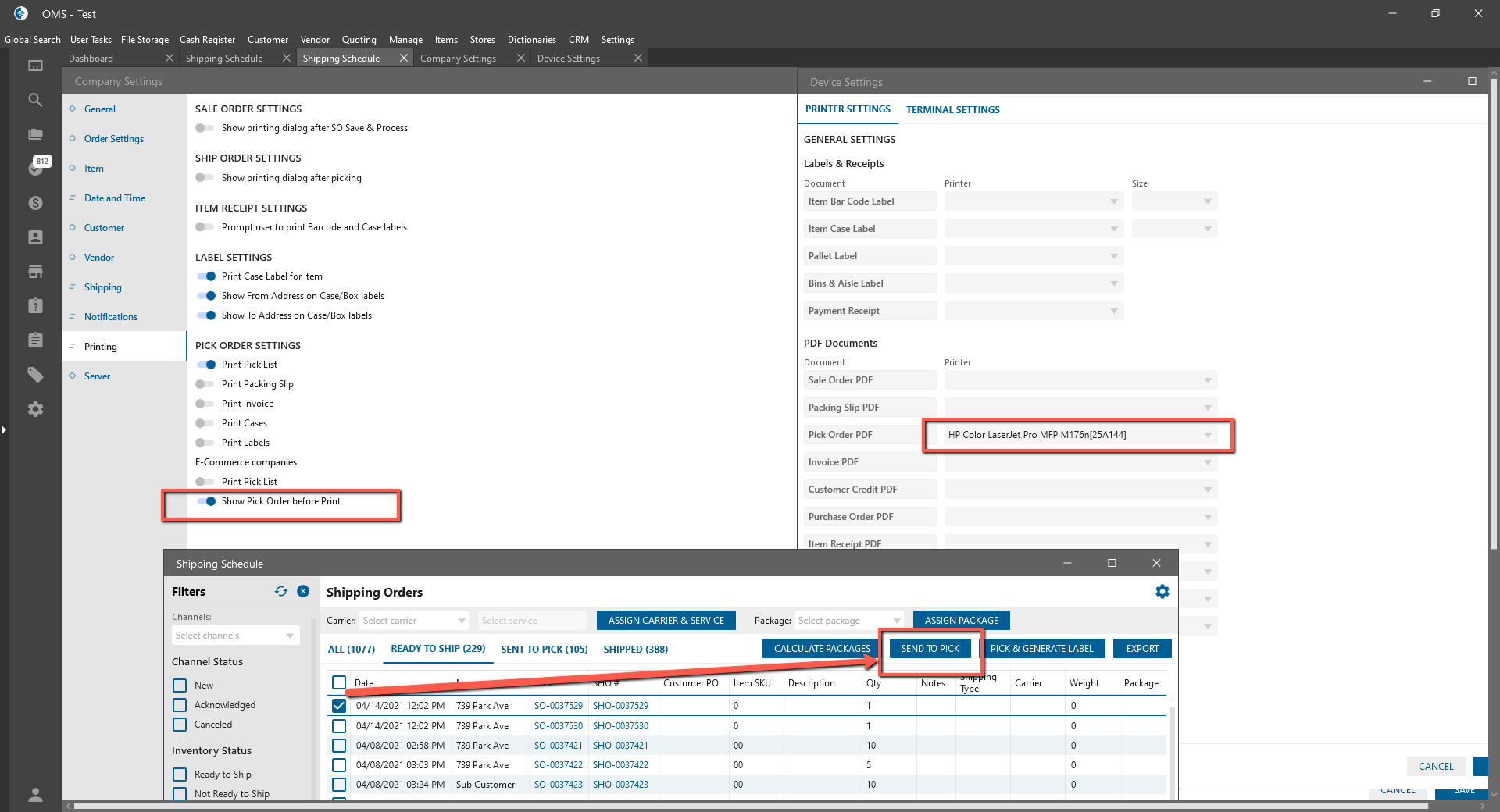Image resolution: width=1500 pixels, height=812 pixels.
Task: Click the refresh filters icon
Action: tap(281, 592)
